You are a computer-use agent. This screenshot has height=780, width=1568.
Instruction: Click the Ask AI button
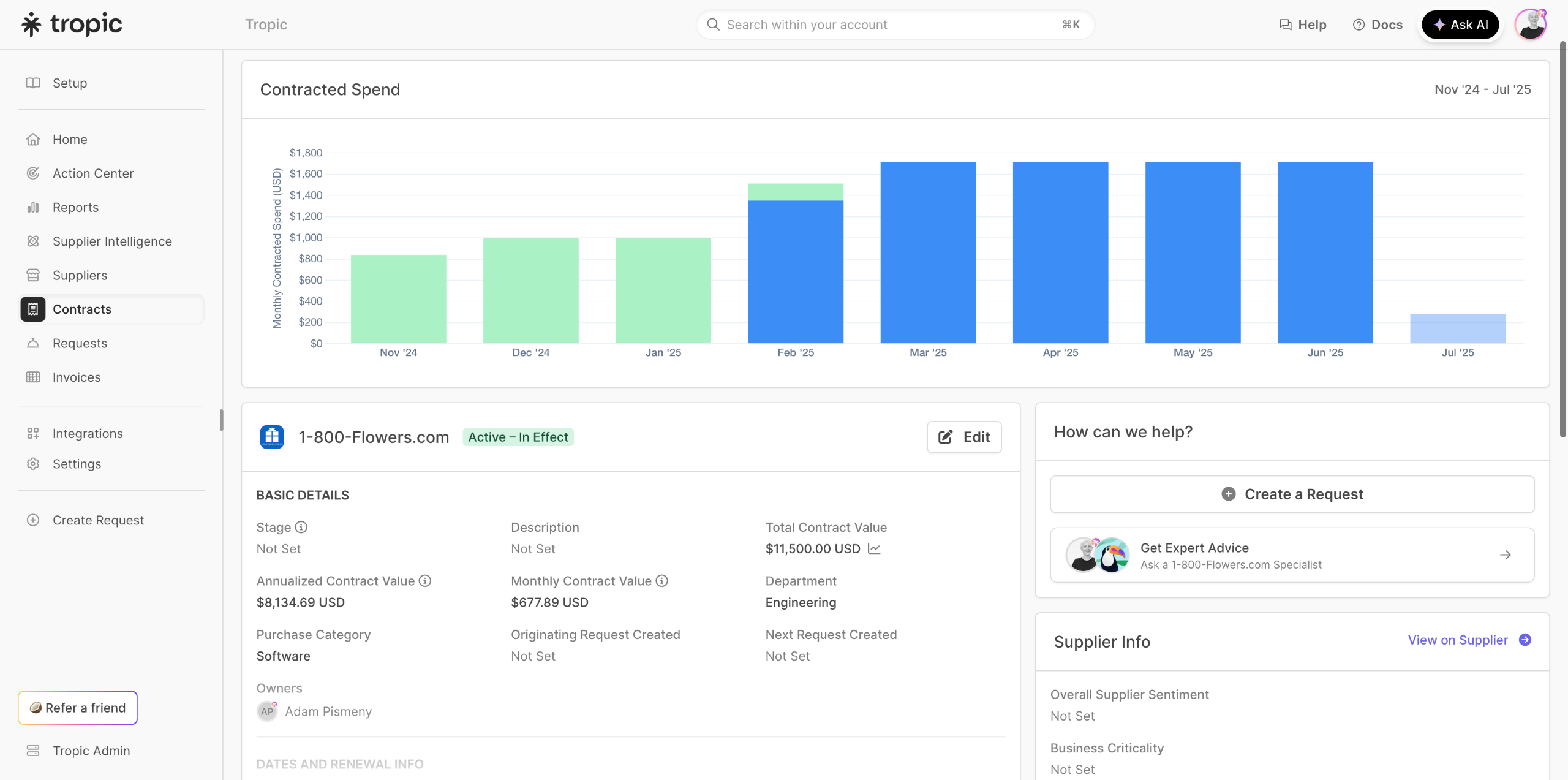(x=1460, y=25)
